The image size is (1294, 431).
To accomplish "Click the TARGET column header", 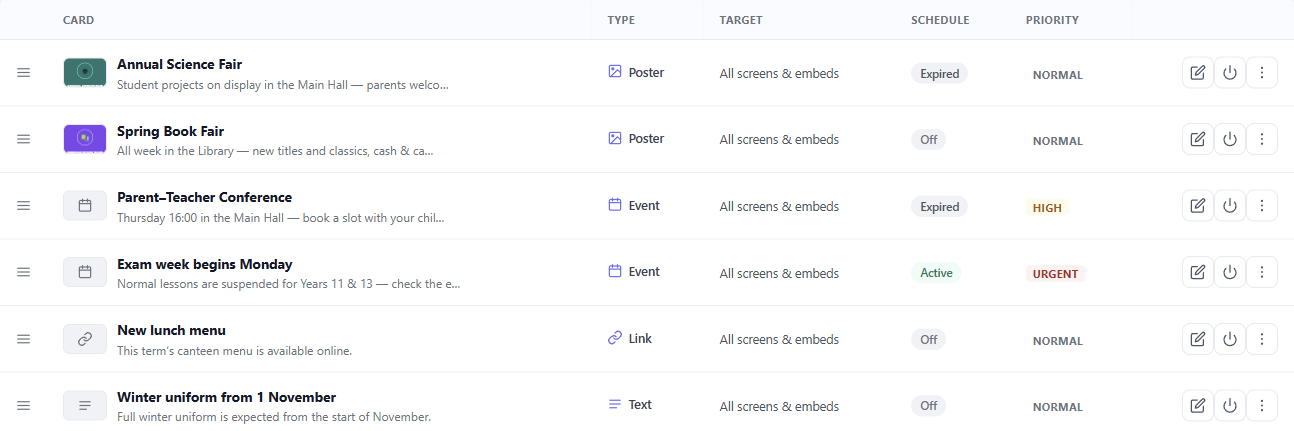I will coord(741,20).
